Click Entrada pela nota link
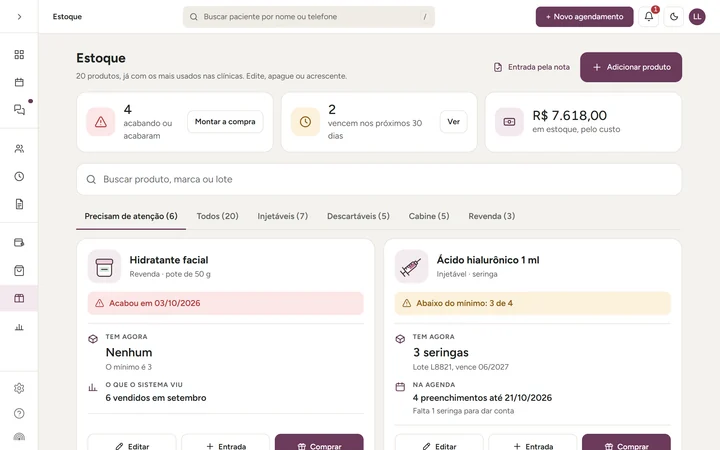The height and width of the screenshot is (450, 720). [532, 67]
